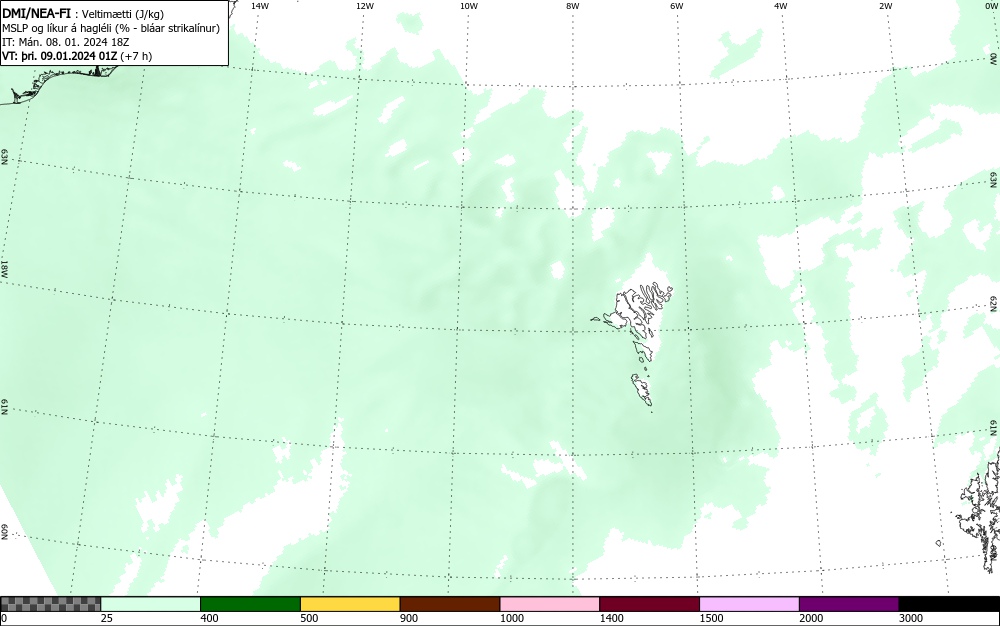Click the "8W" longitude label
Screen dimensions: 1000x626
pyautogui.click(x=573, y=6)
